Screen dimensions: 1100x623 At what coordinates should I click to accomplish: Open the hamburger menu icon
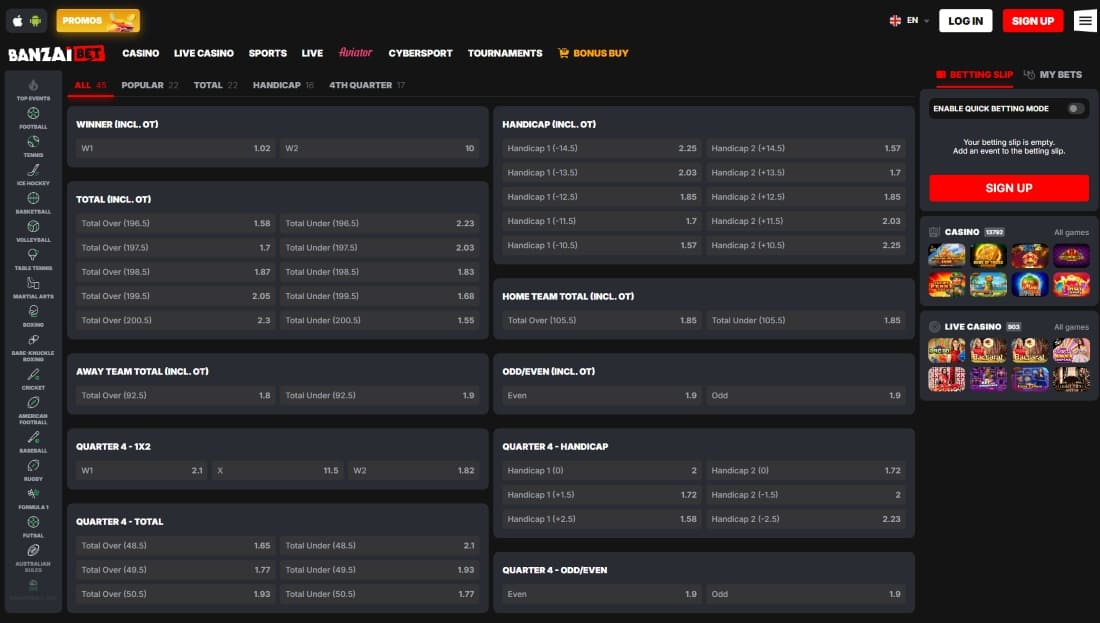[1085, 21]
